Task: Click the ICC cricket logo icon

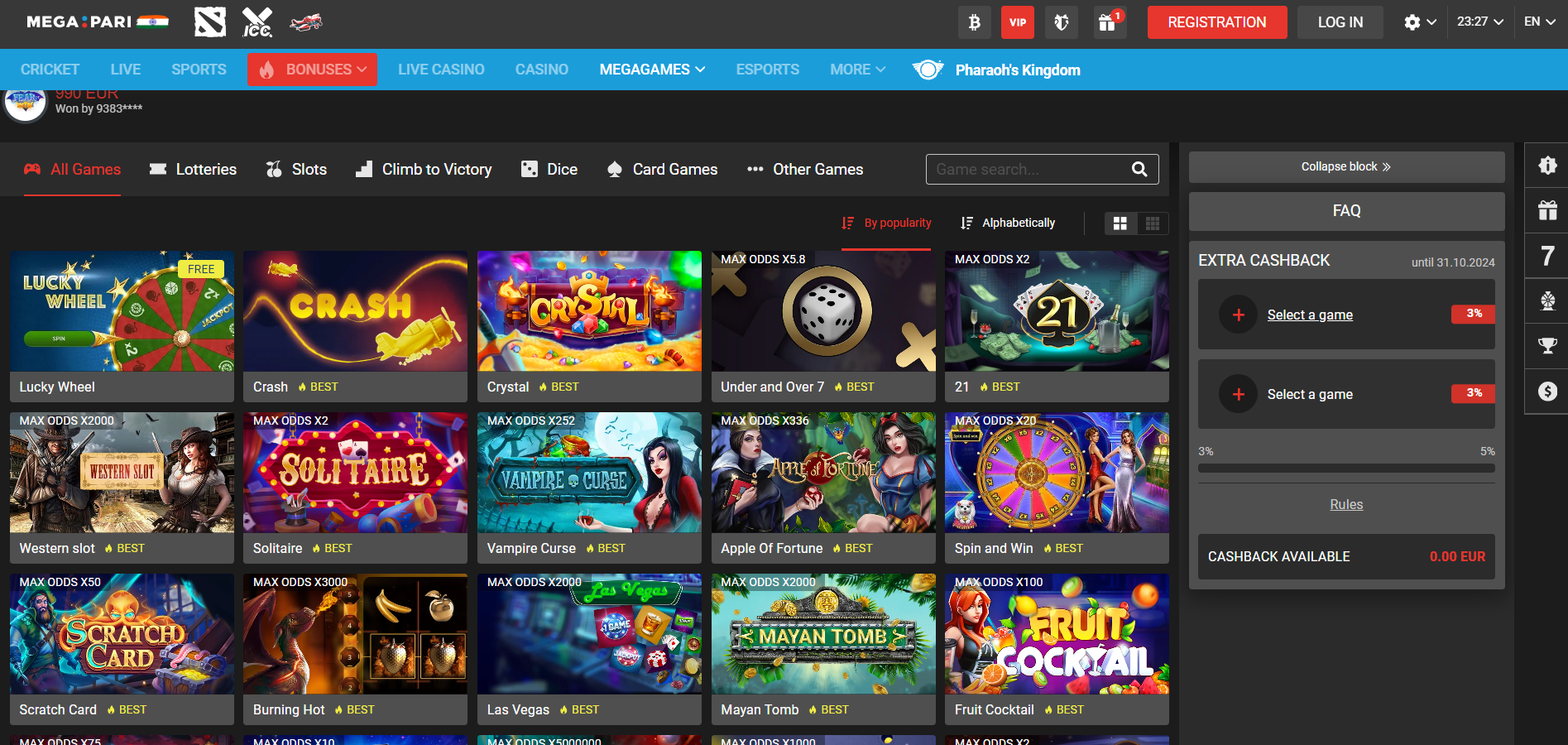Action: [x=257, y=22]
